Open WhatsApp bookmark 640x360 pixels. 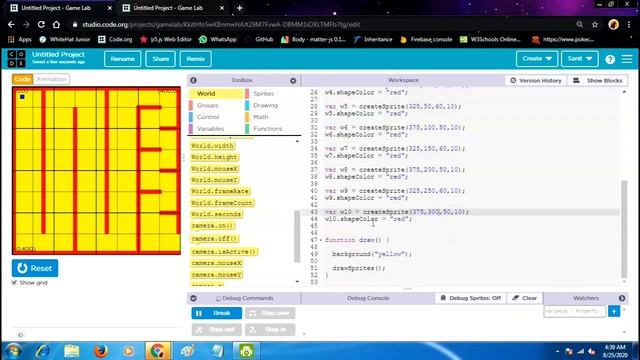[218, 40]
